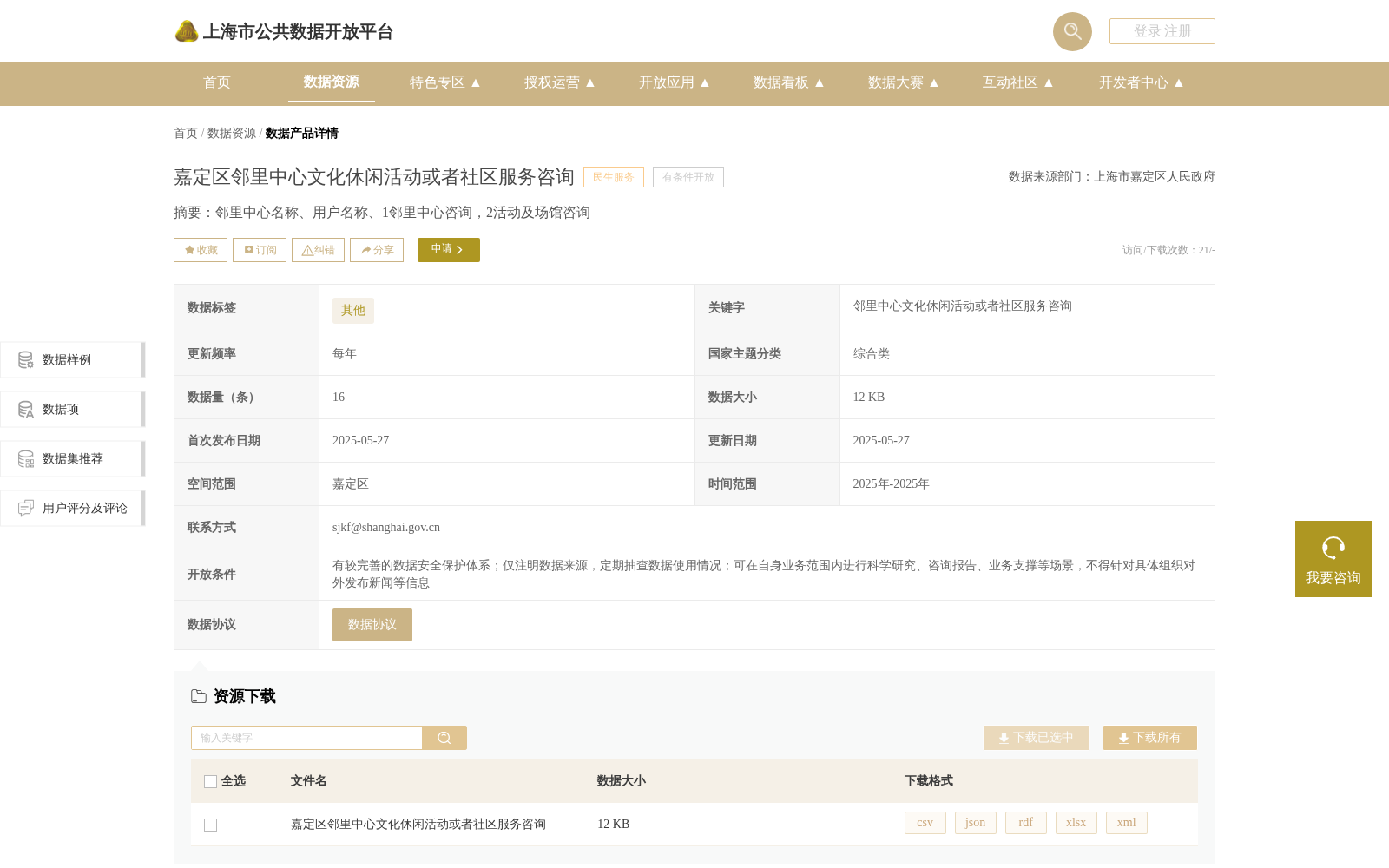This screenshot has height=868, width=1389.
Task: Click the warning triangle icon in 纠错
Action: [307, 250]
